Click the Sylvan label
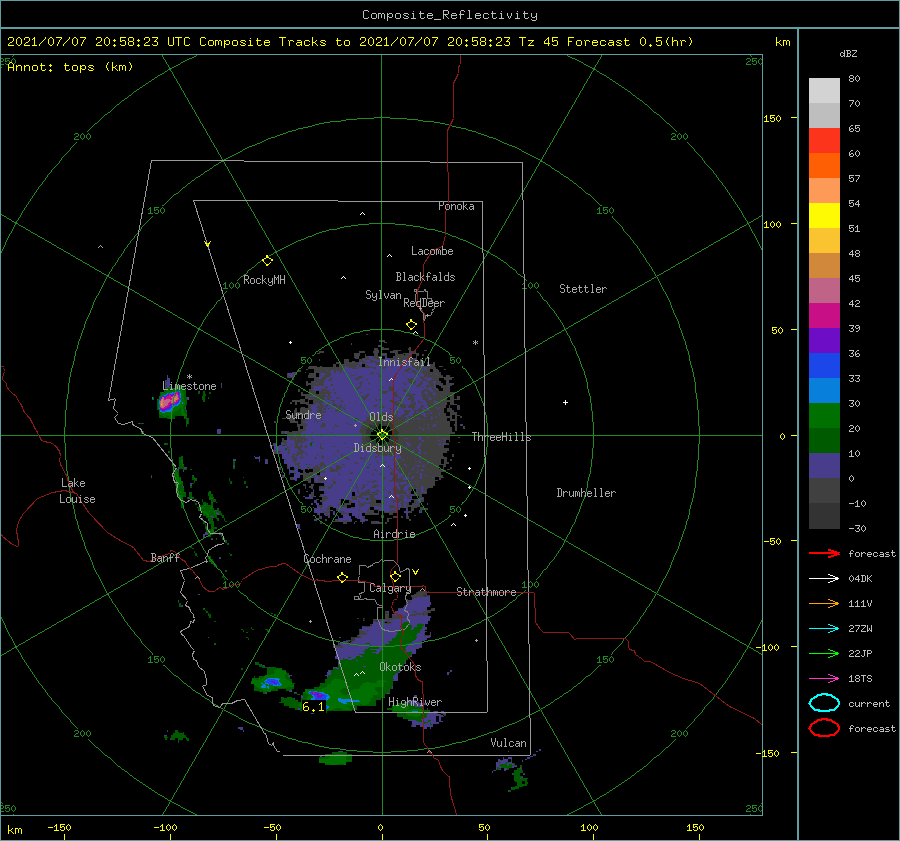The image size is (900, 841). 383,295
